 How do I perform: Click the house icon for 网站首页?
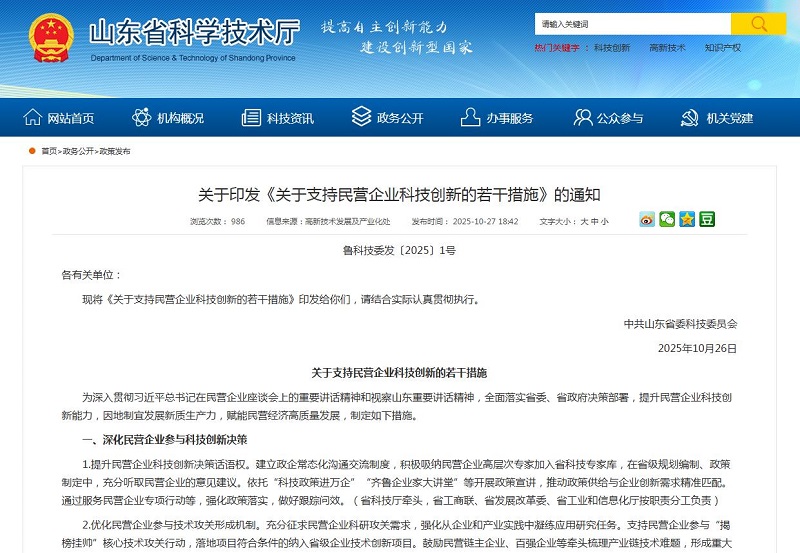tap(33, 118)
